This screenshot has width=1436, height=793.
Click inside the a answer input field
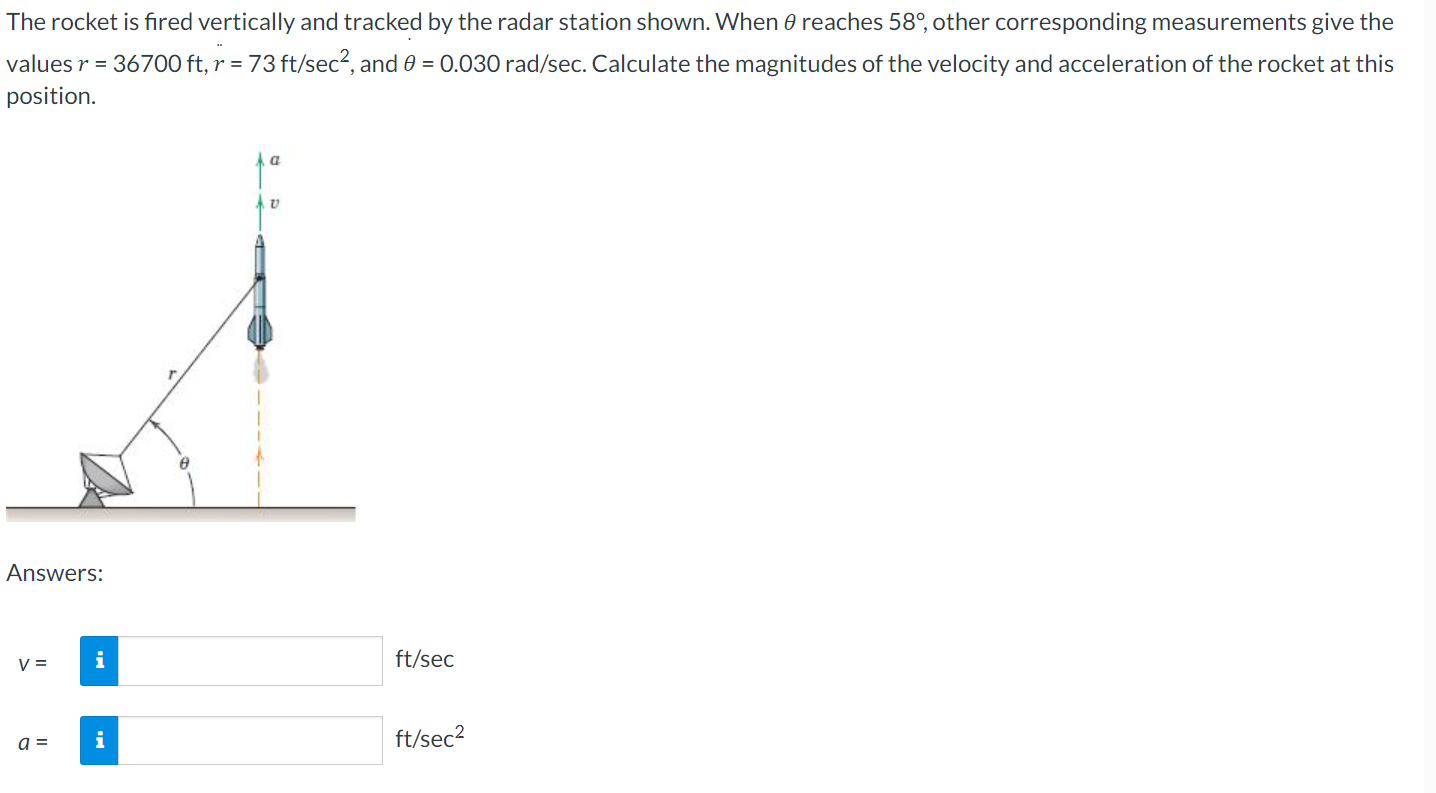[x=250, y=740]
